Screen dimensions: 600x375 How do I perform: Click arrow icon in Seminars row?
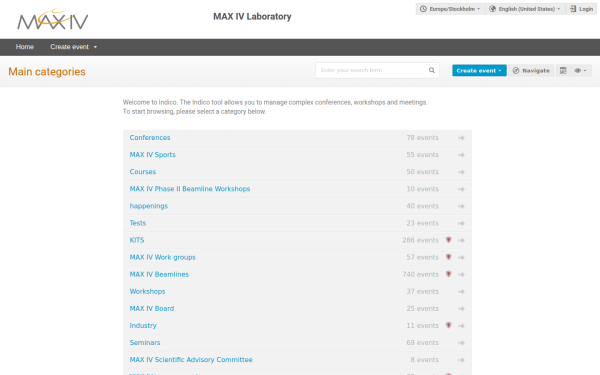[461, 343]
